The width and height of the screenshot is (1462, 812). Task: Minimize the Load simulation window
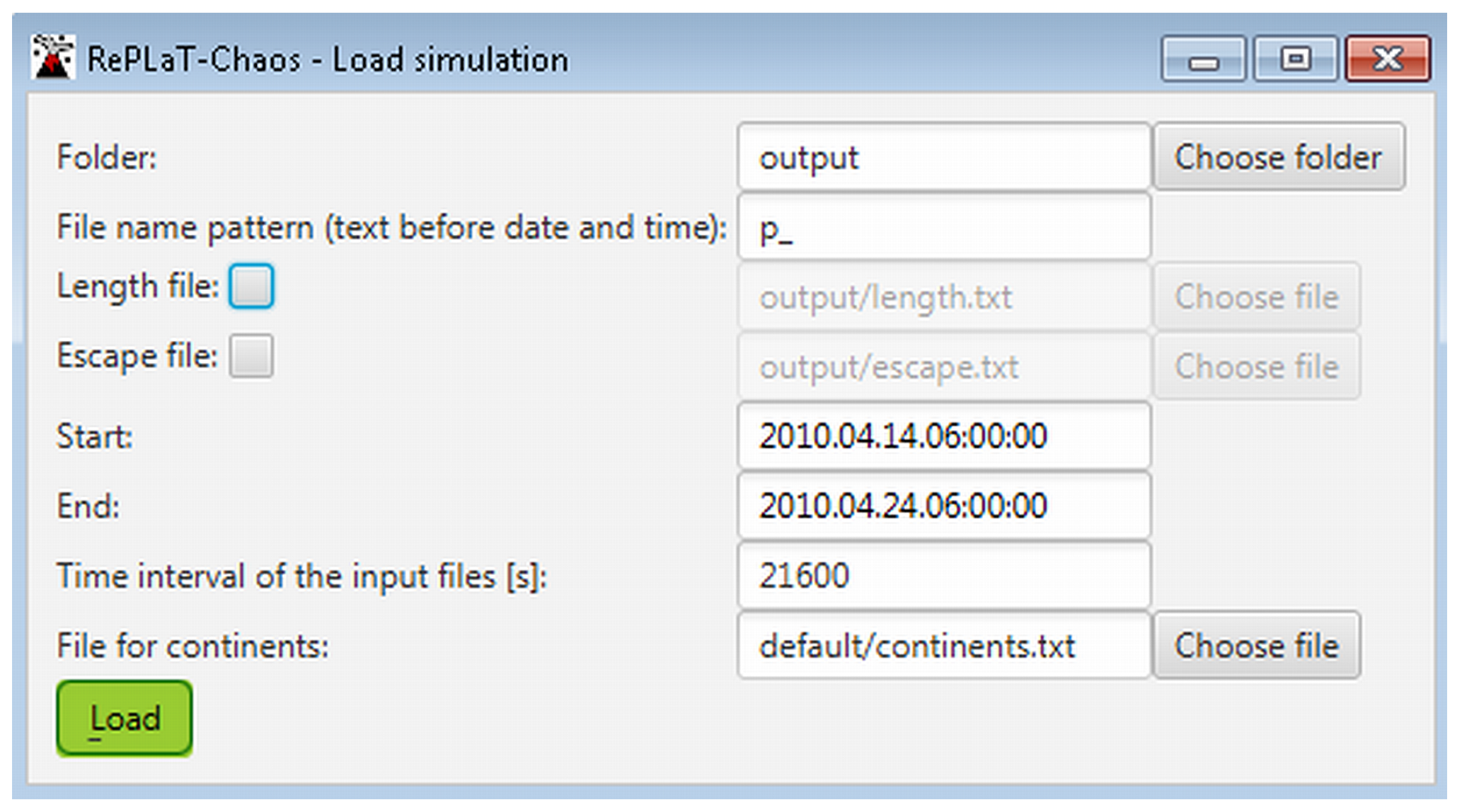click(x=1203, y=59)
